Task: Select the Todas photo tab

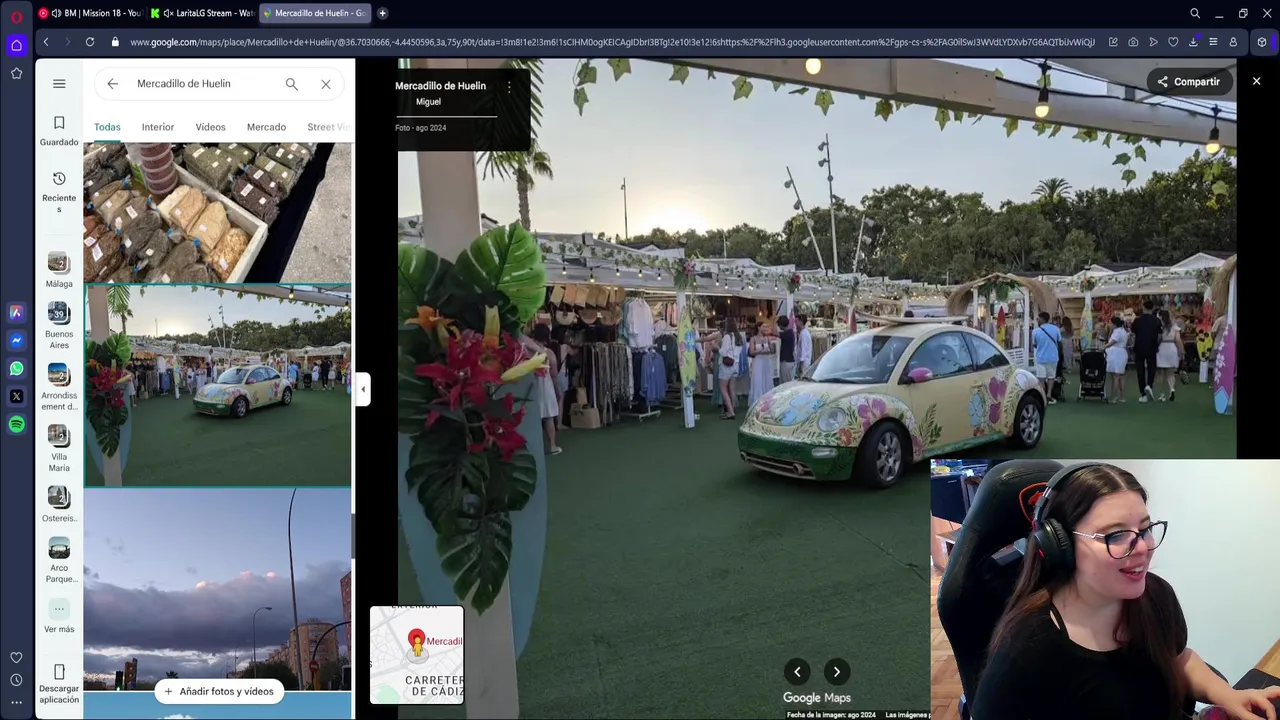Action: pos(107,127)
